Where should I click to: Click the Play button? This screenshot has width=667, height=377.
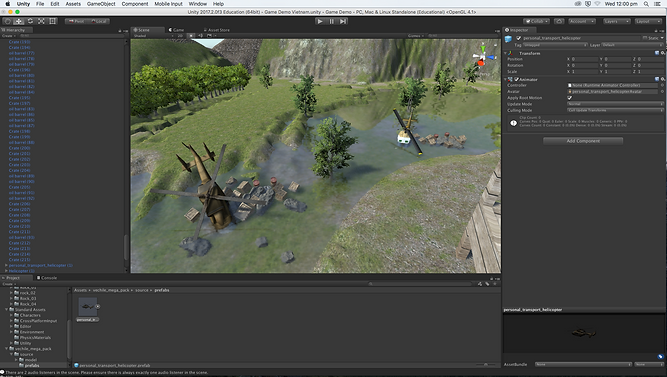320,21
